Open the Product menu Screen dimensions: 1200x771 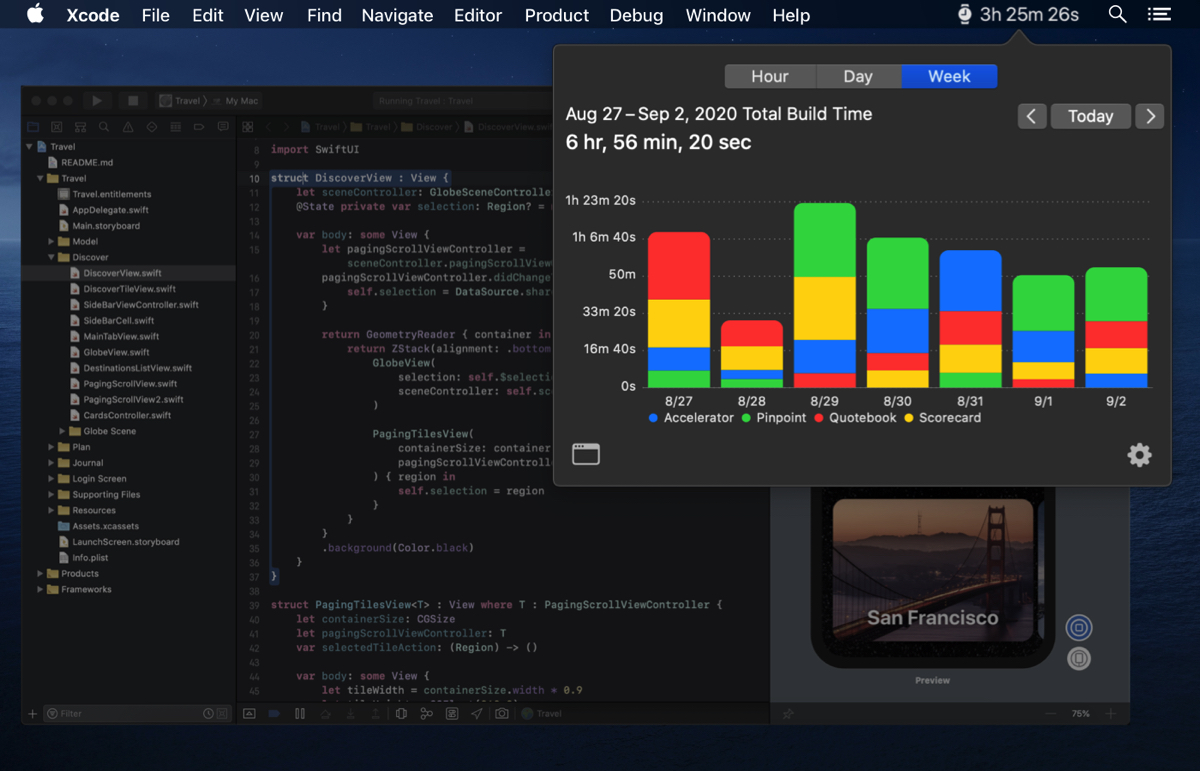[556, 15]
